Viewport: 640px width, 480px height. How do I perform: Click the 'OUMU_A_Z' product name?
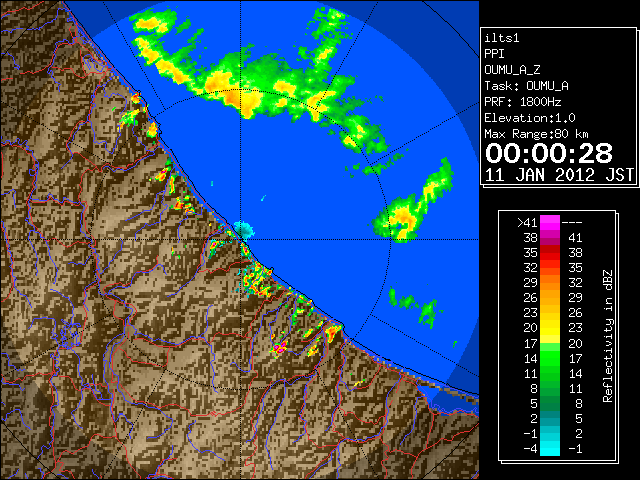[x=512, y=70]
